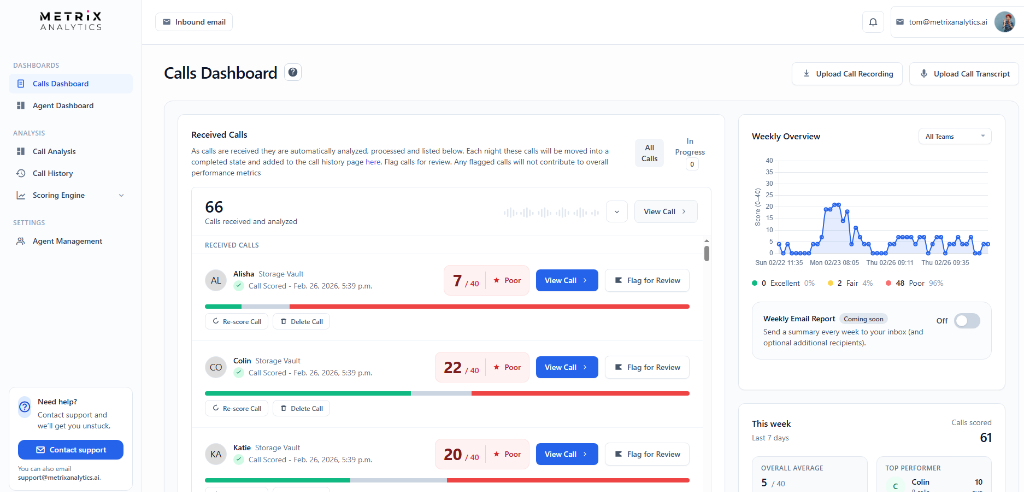Click the user profile avatar photo
The image size is (1024, 492).
[x=1004, y=22]
